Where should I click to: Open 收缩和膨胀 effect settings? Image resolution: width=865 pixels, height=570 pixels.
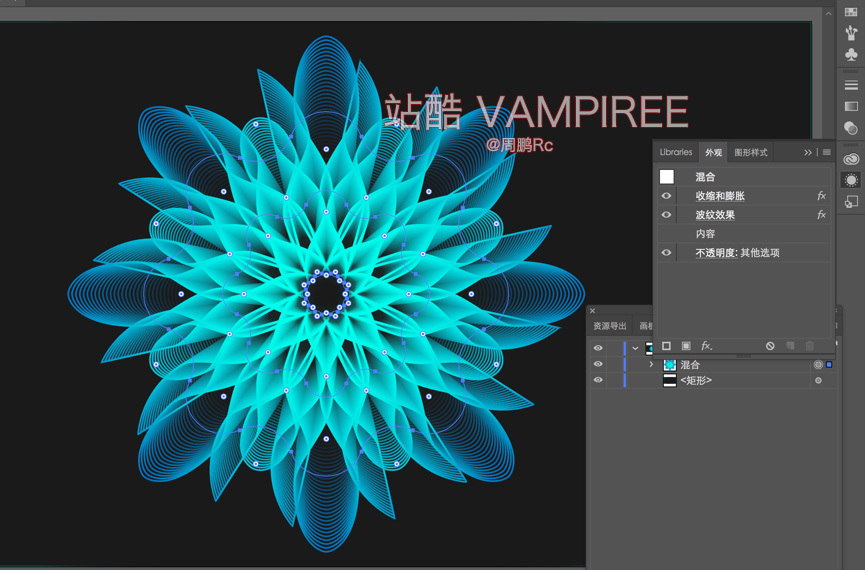(x=720, y=196)
